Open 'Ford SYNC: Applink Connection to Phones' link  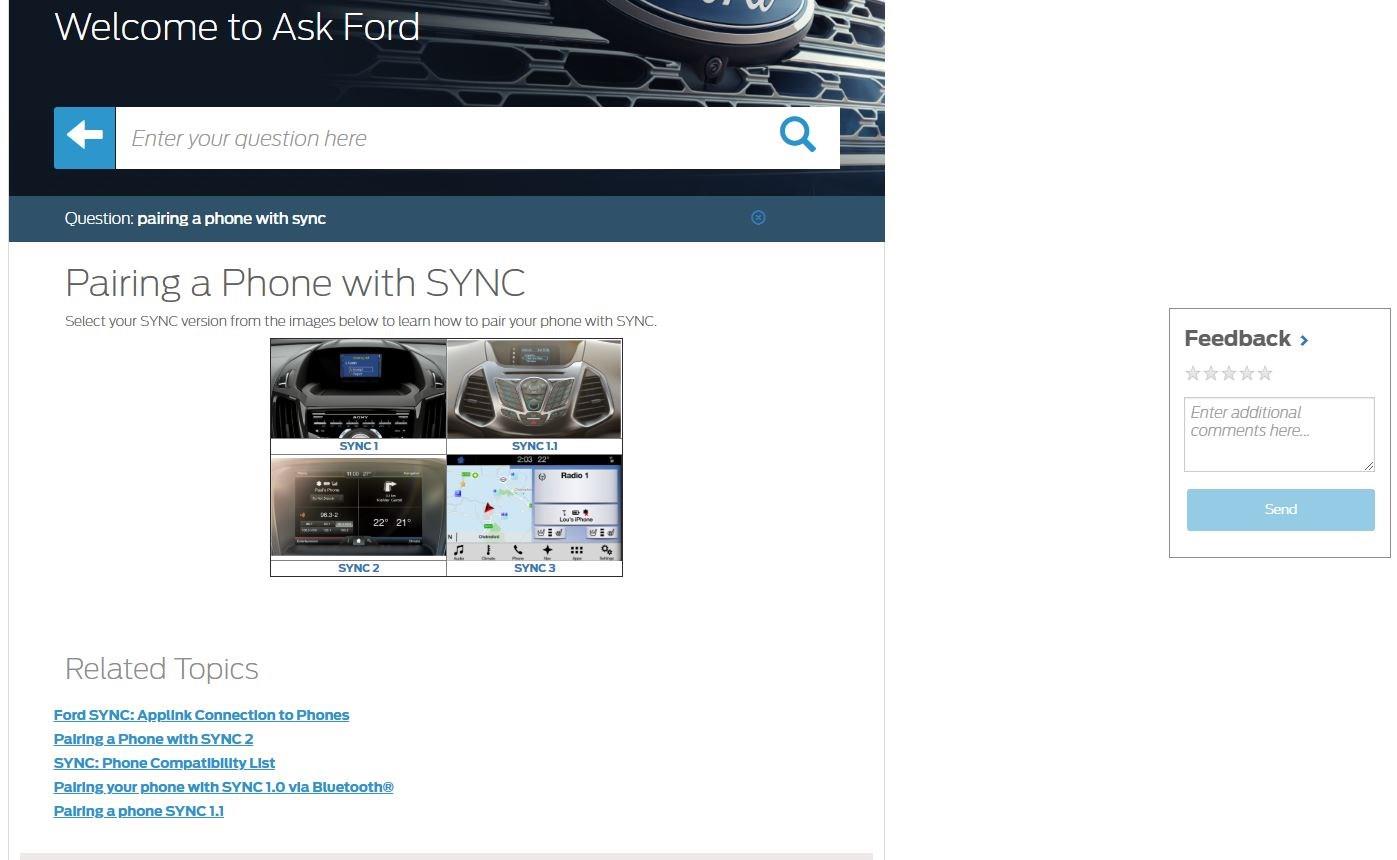pos(201,715)
